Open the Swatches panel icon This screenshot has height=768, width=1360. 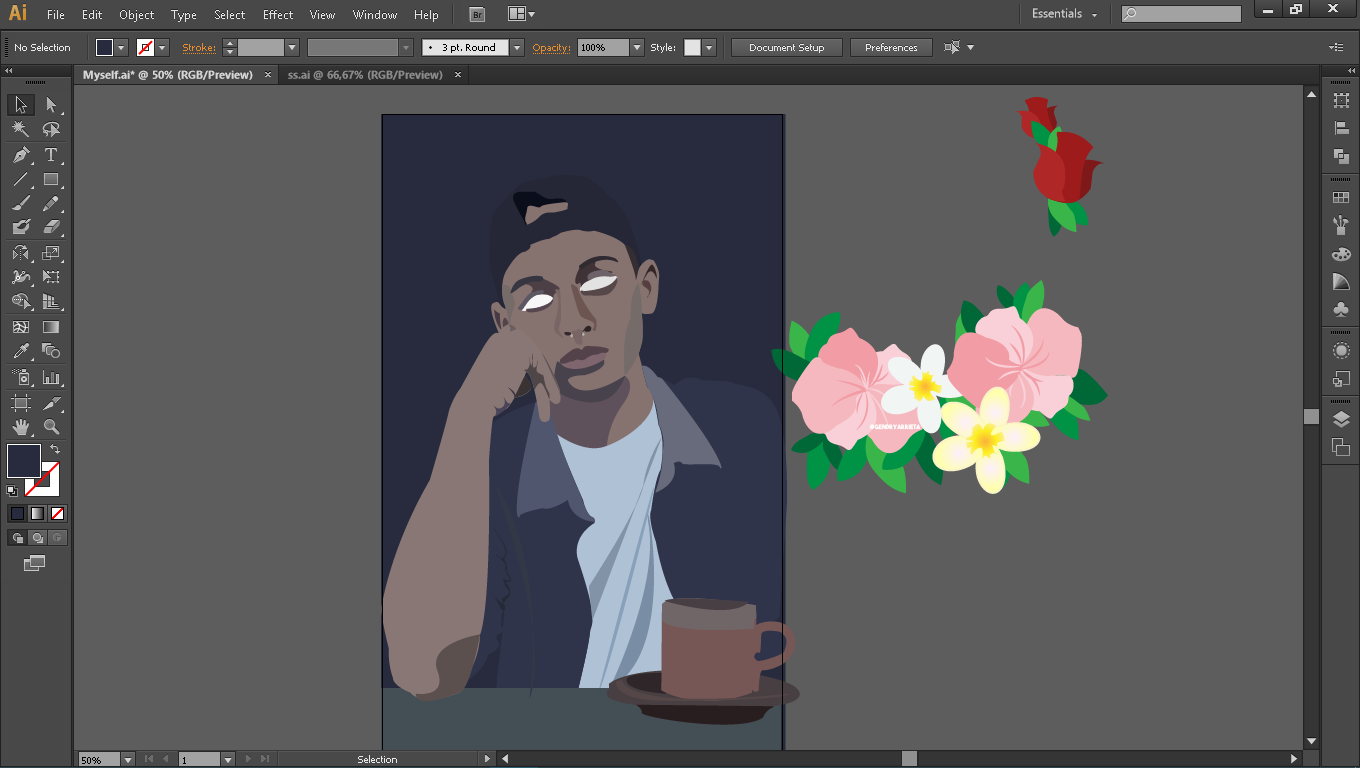[x=1341, y=198]
